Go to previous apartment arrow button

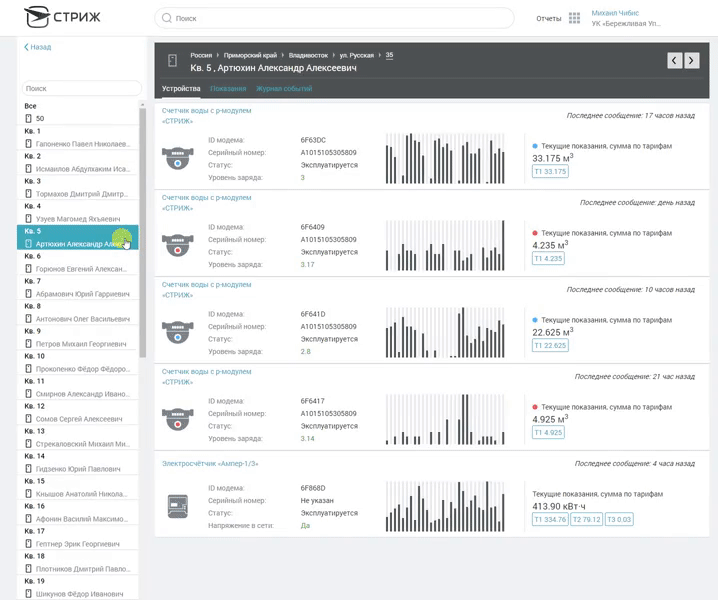674,60
